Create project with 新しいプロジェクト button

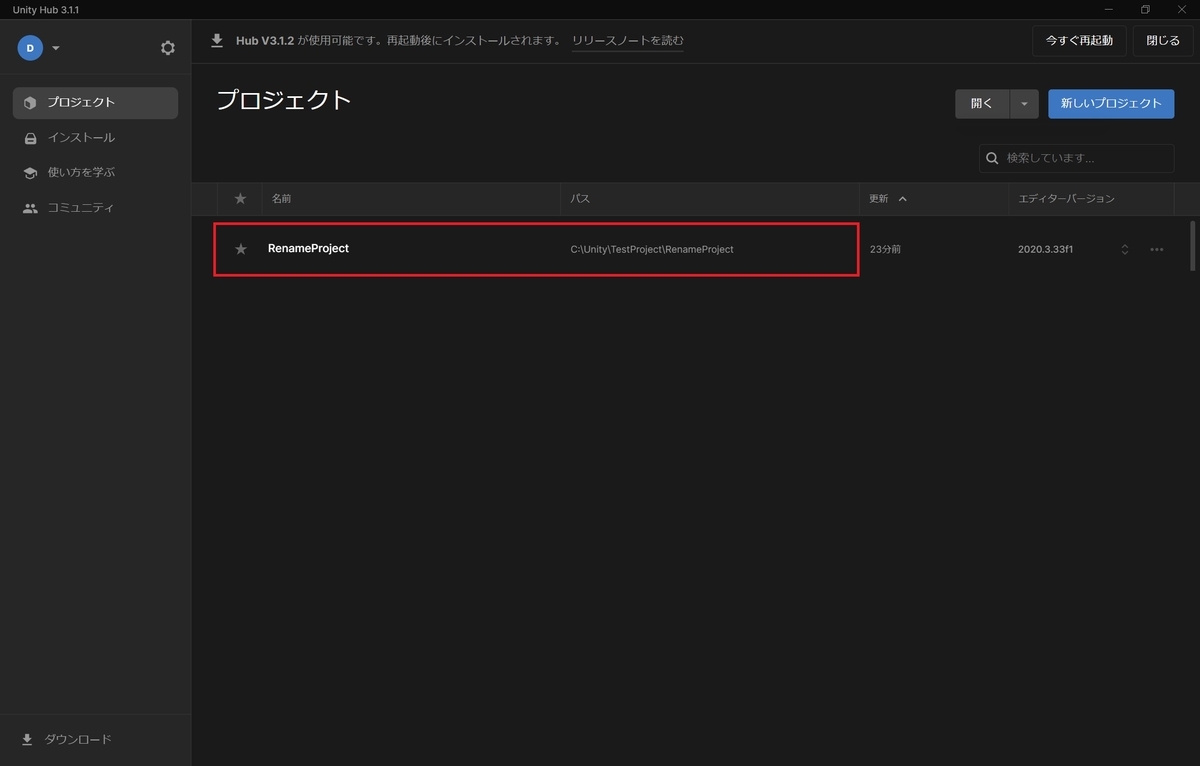tap(1111, 103)
